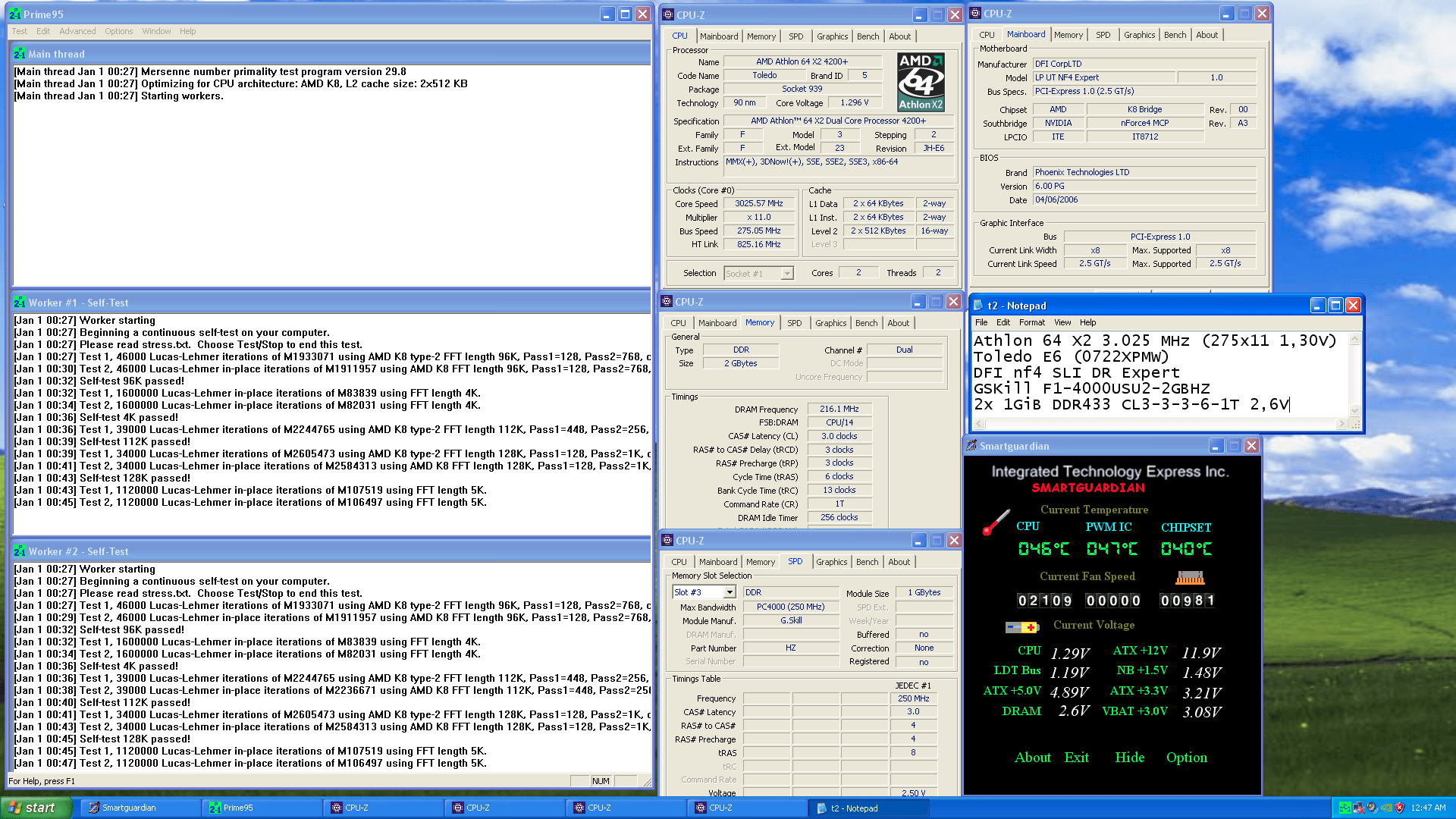Click the Prime95 title bar icon

[x=14, y=14]
